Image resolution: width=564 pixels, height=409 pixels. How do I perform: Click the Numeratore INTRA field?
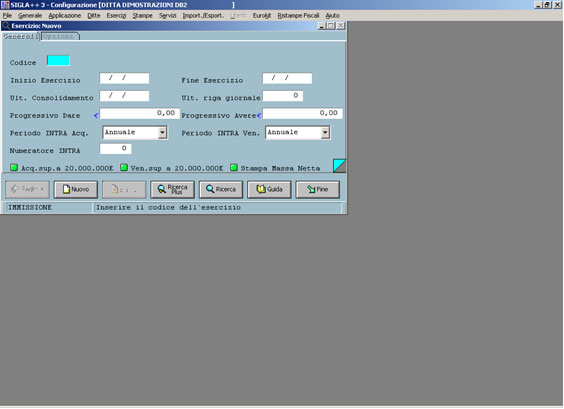[x=115, y=149]
